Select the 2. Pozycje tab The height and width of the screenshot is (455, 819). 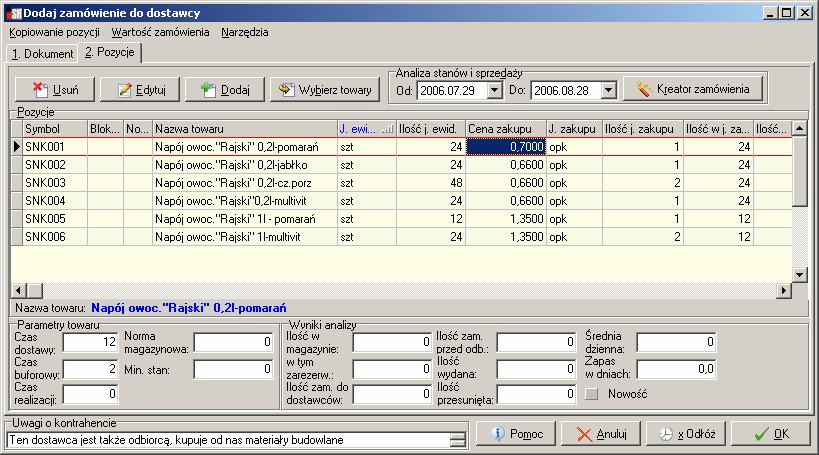[x=110, y=52]
